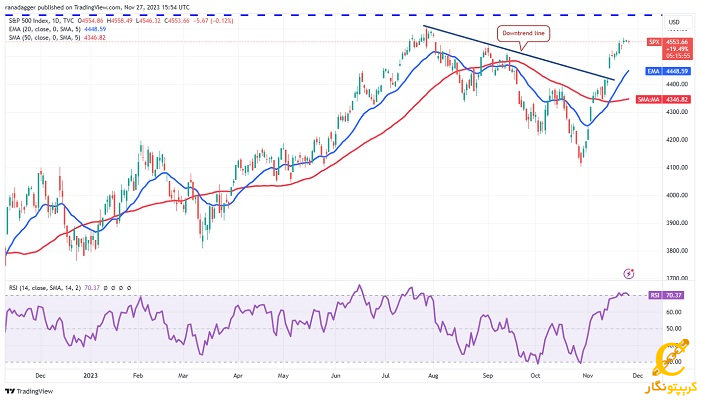Image resolution: width=701 pixels, height=400 pixels.
Task: Select the S&P 500 Index, 1D, TVC legend title
Action: [42, 21]
